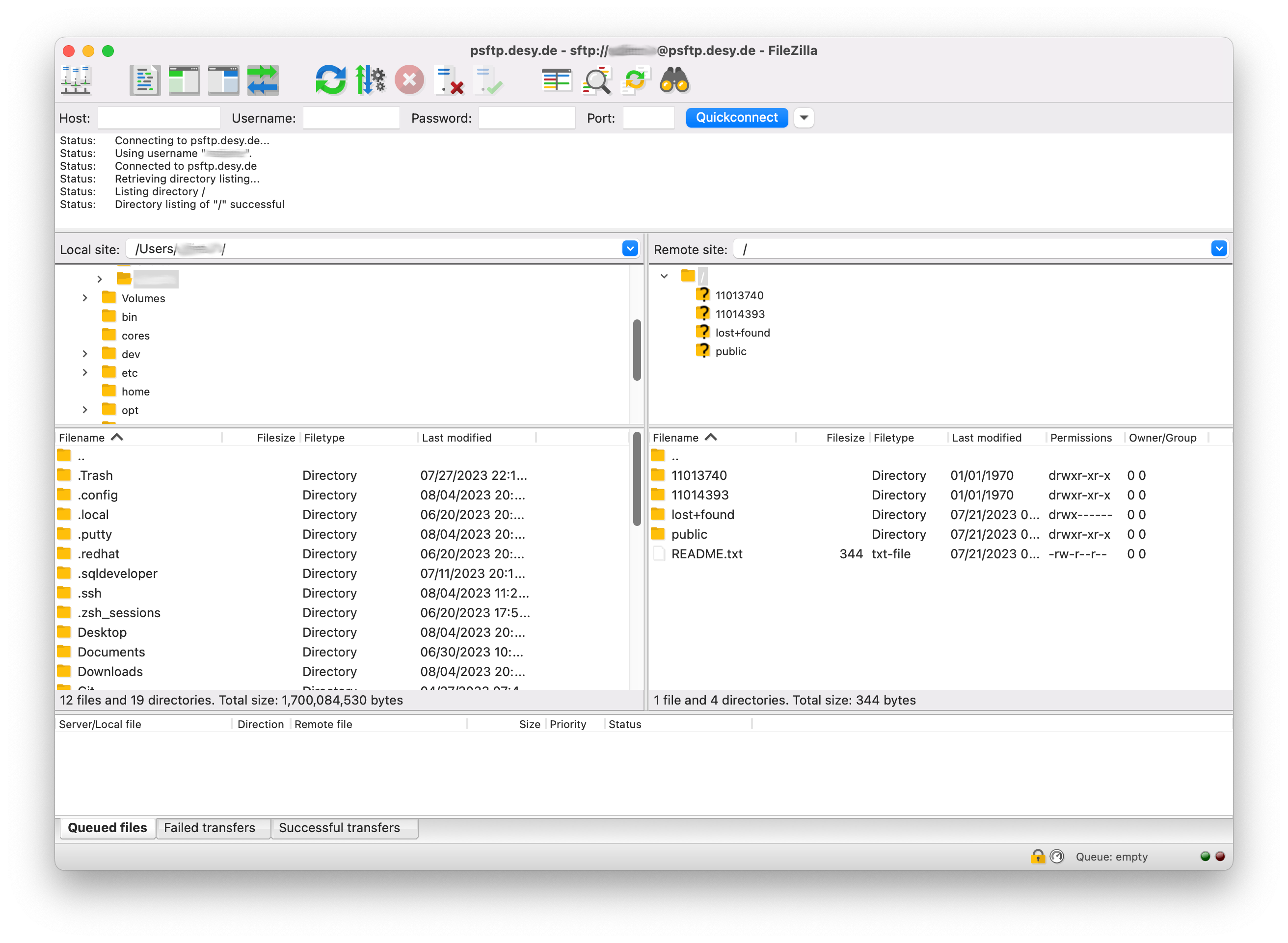Image resolution: width=1288 pixels, height=943 pixels.
Task: Switch to Failed transfers tab
Action: coord(210,828)
